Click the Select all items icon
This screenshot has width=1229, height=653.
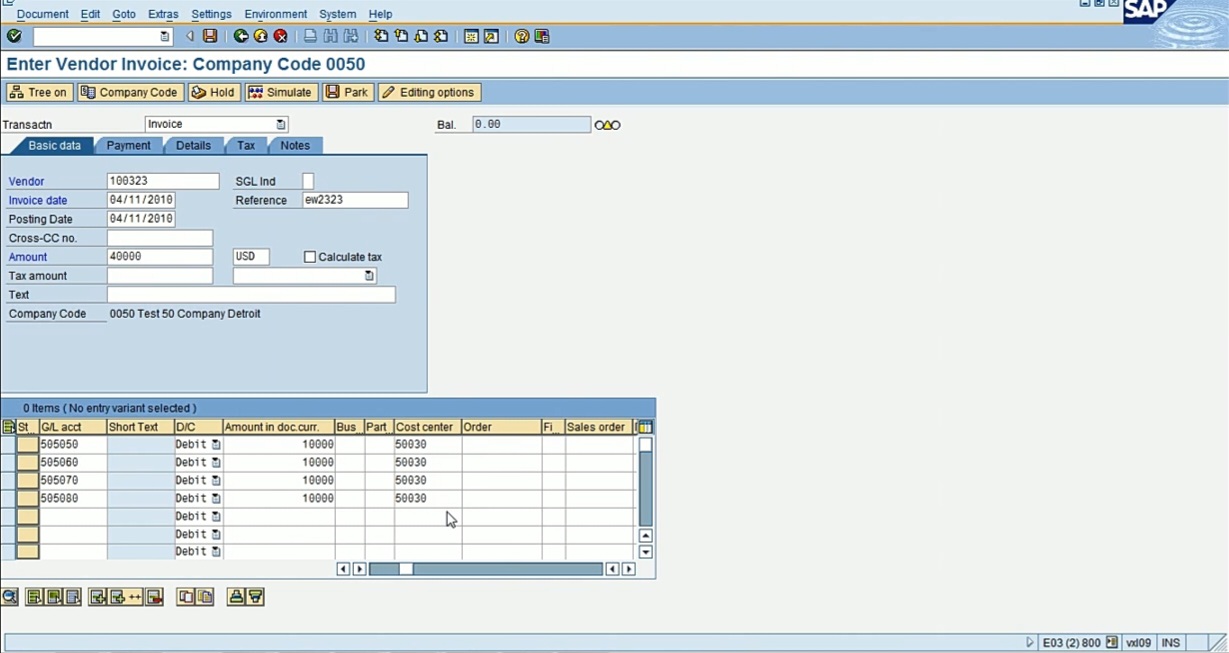point(35,597)
